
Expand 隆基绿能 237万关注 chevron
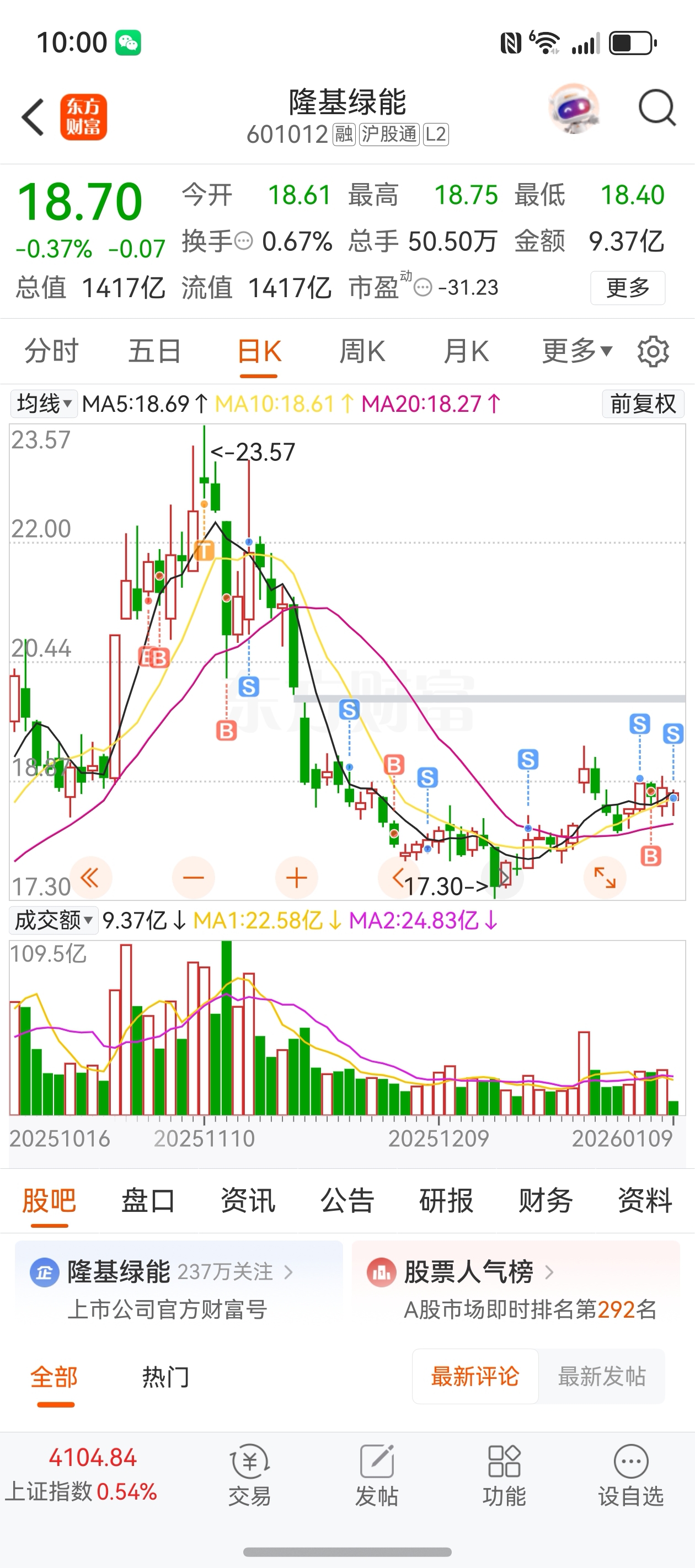pos(288,1272)
